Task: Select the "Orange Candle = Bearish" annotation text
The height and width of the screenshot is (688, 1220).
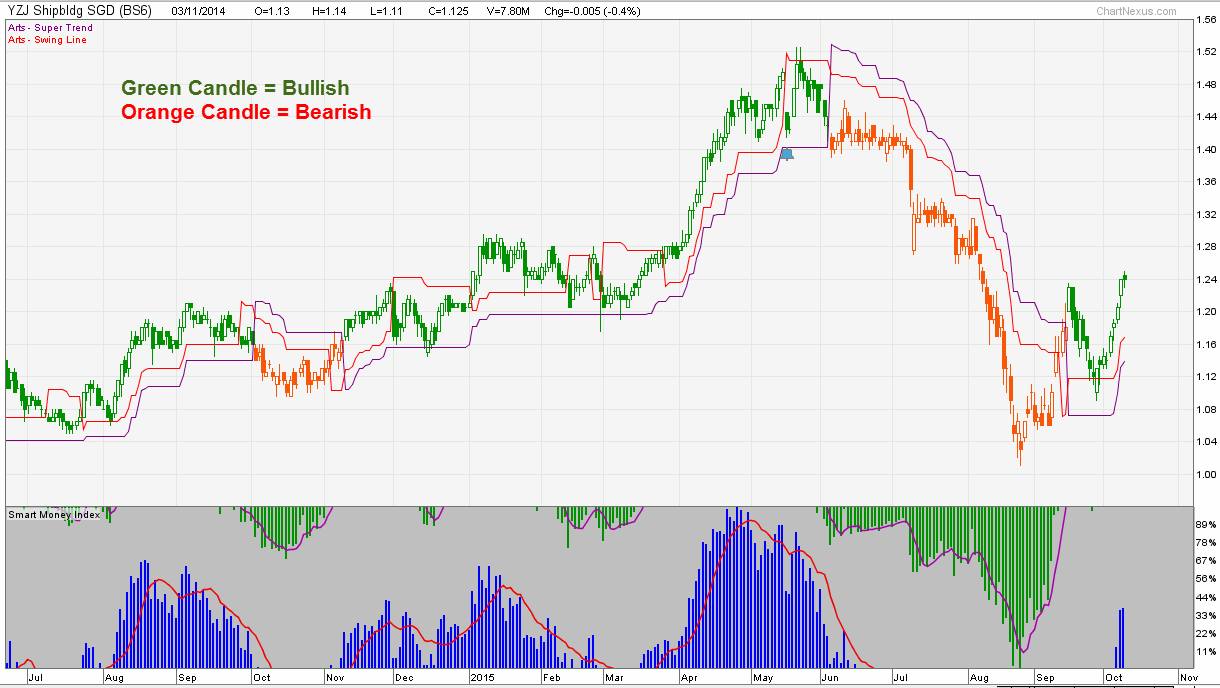Action: (244, 112)
